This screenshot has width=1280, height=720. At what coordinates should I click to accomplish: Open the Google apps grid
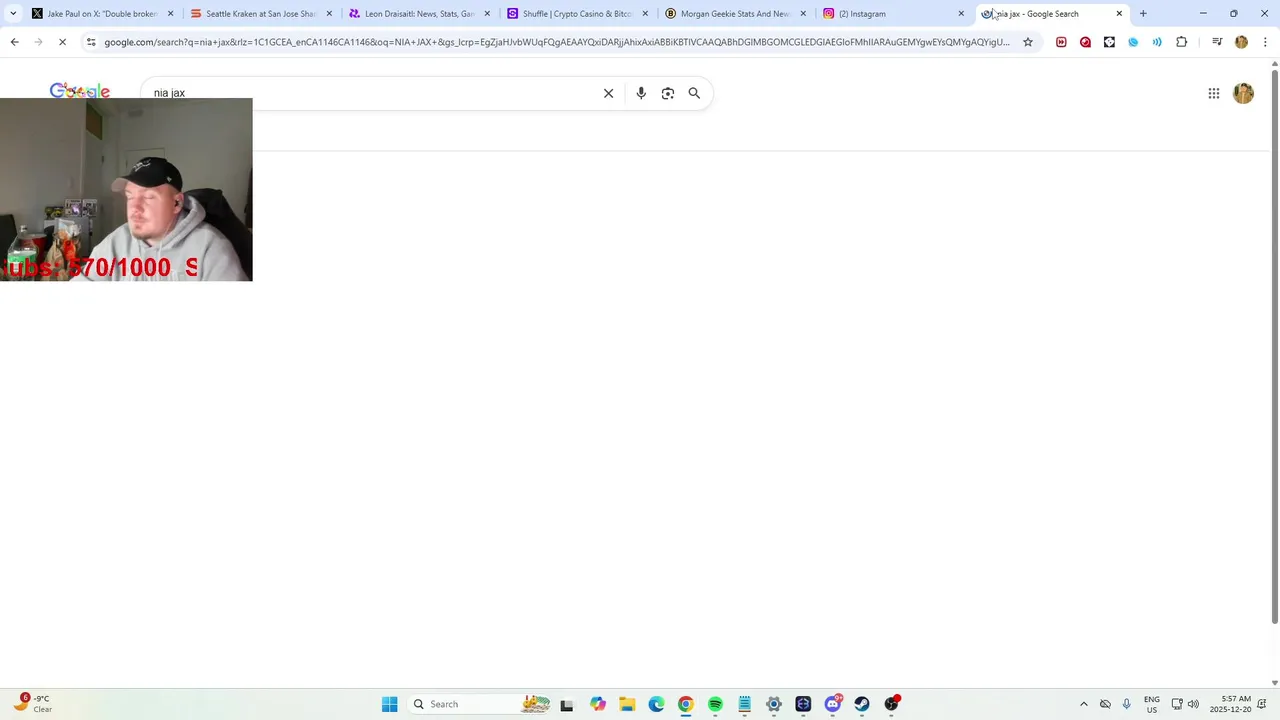(1213, 93)
